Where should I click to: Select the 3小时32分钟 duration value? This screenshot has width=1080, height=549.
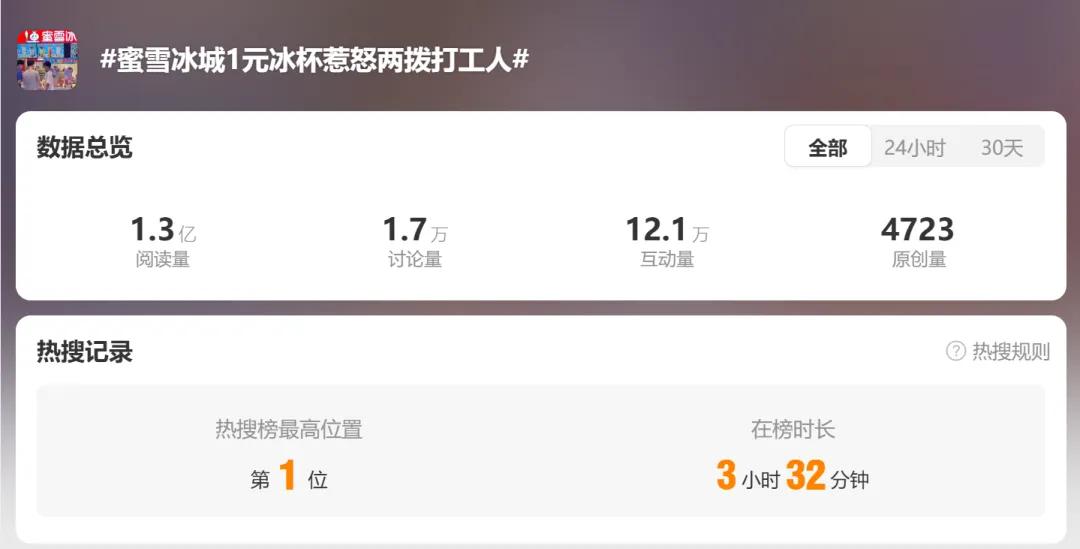(793, 476)
